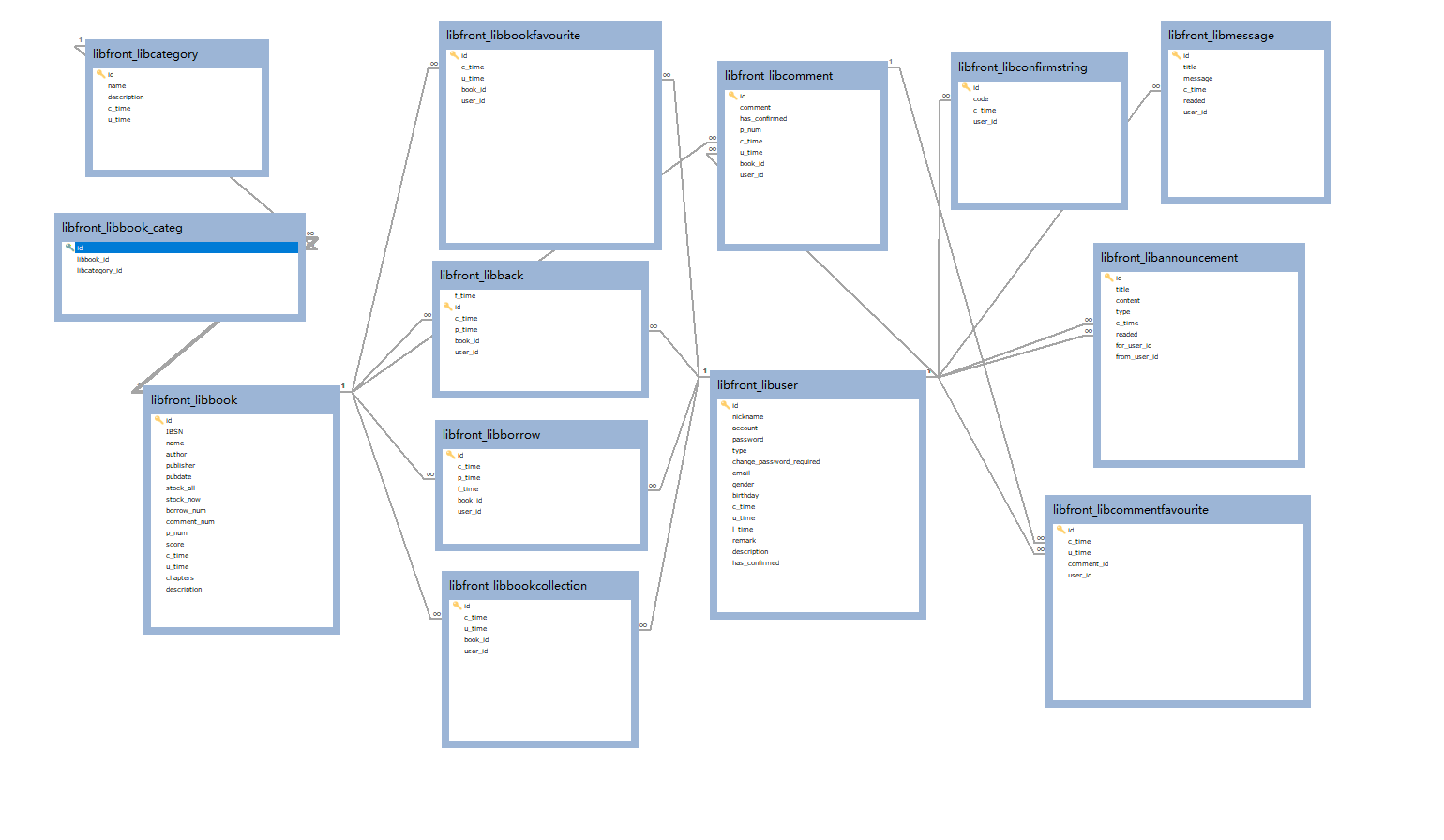1444x840 pixels.
Task: Click the key icon in libfront_libbookcollection
Action: [x=457, y=606]
